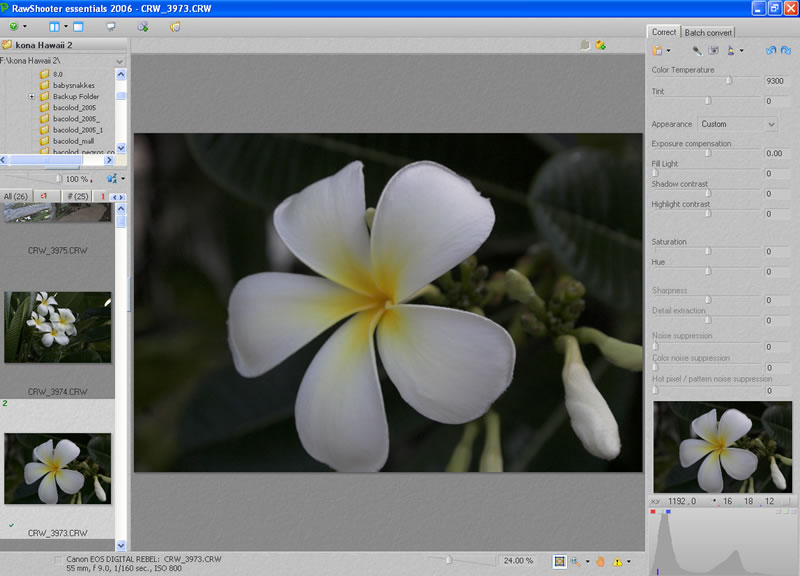800x576 pixels.
Task: Click the white balance eyedropper tool
Action: pyautogui.click(x=696, y=50)
